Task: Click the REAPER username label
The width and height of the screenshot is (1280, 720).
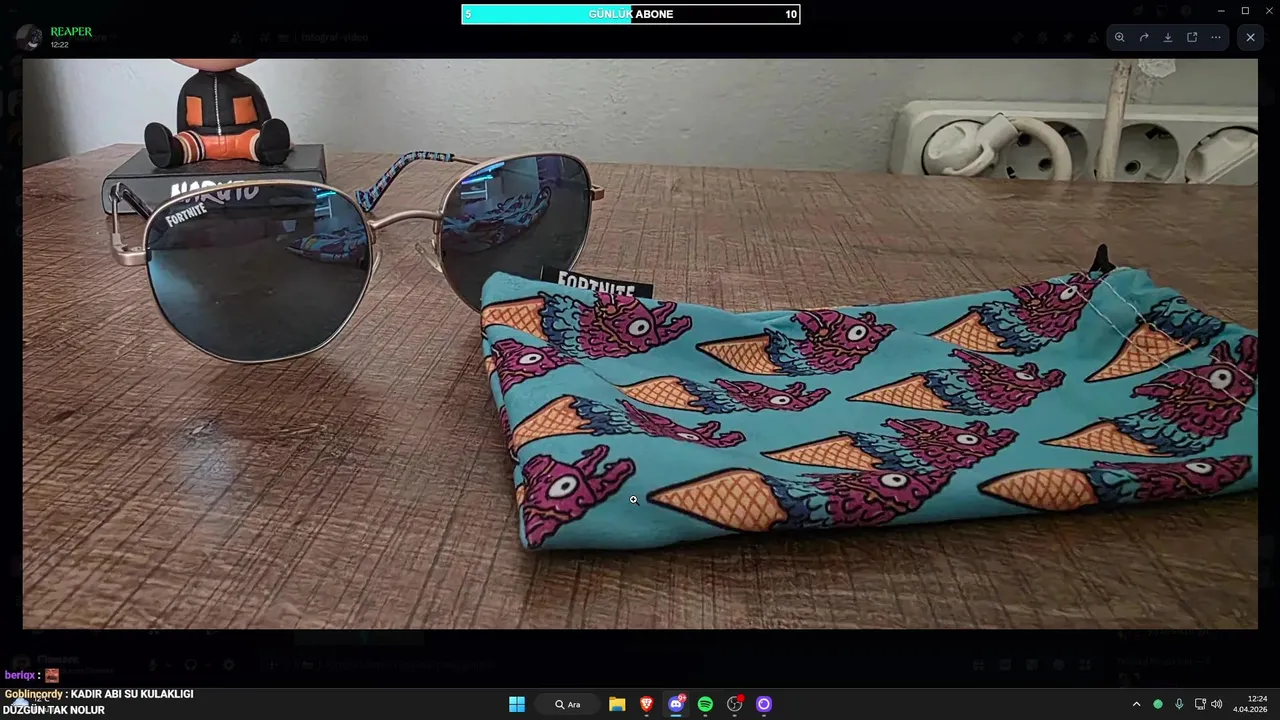Action: (71, 32)
